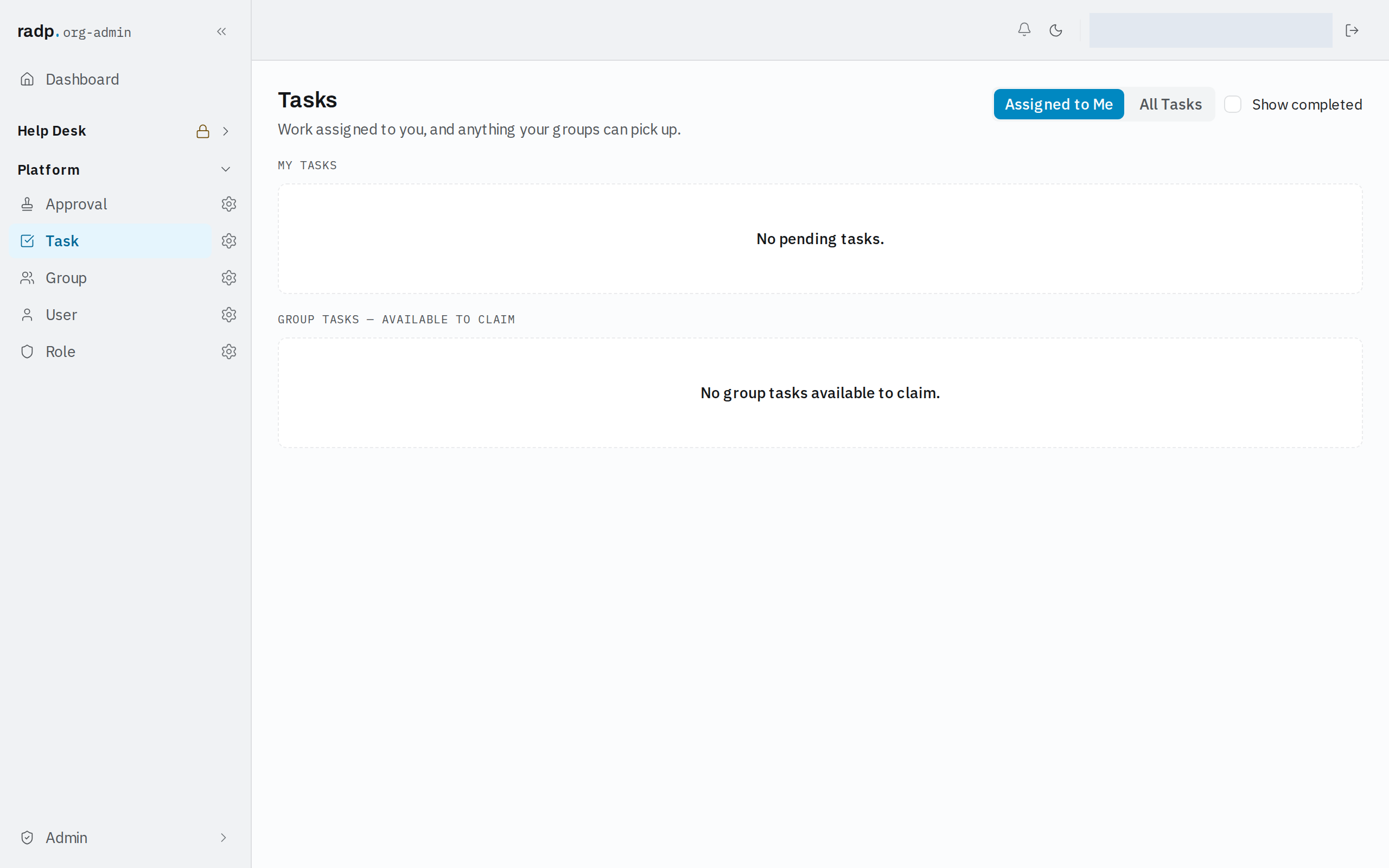Open Approval in the sidebar
Viewport: 1389px width, 868px height.
pyautogui.click(x=110, y=204)
